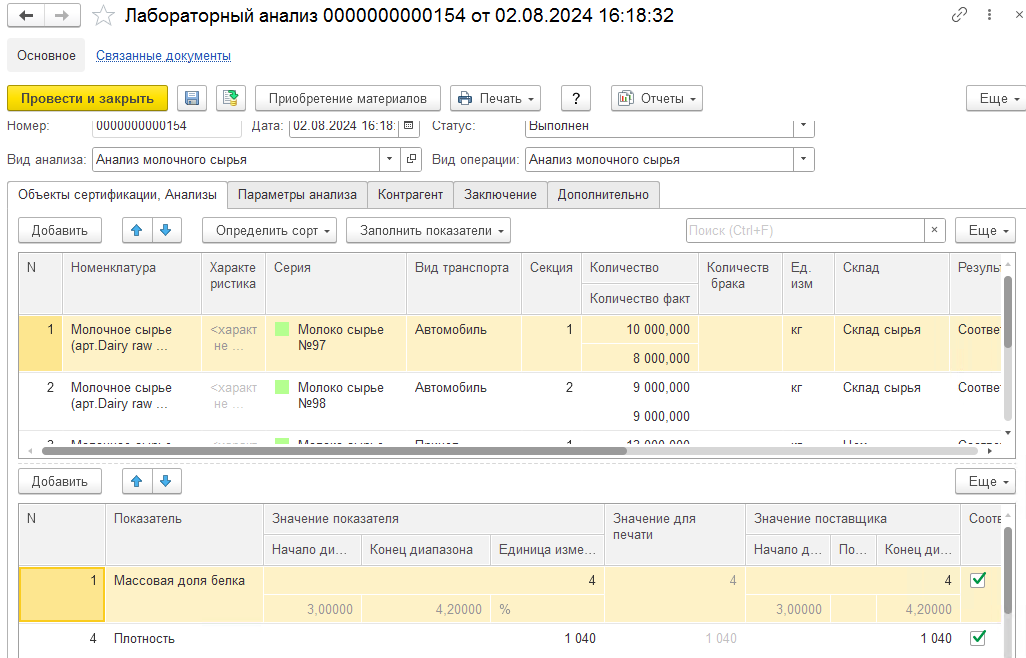
Task: Select green swatch for Молоко сырье №98
Action: pyautogui.click(x=282, y=387)
